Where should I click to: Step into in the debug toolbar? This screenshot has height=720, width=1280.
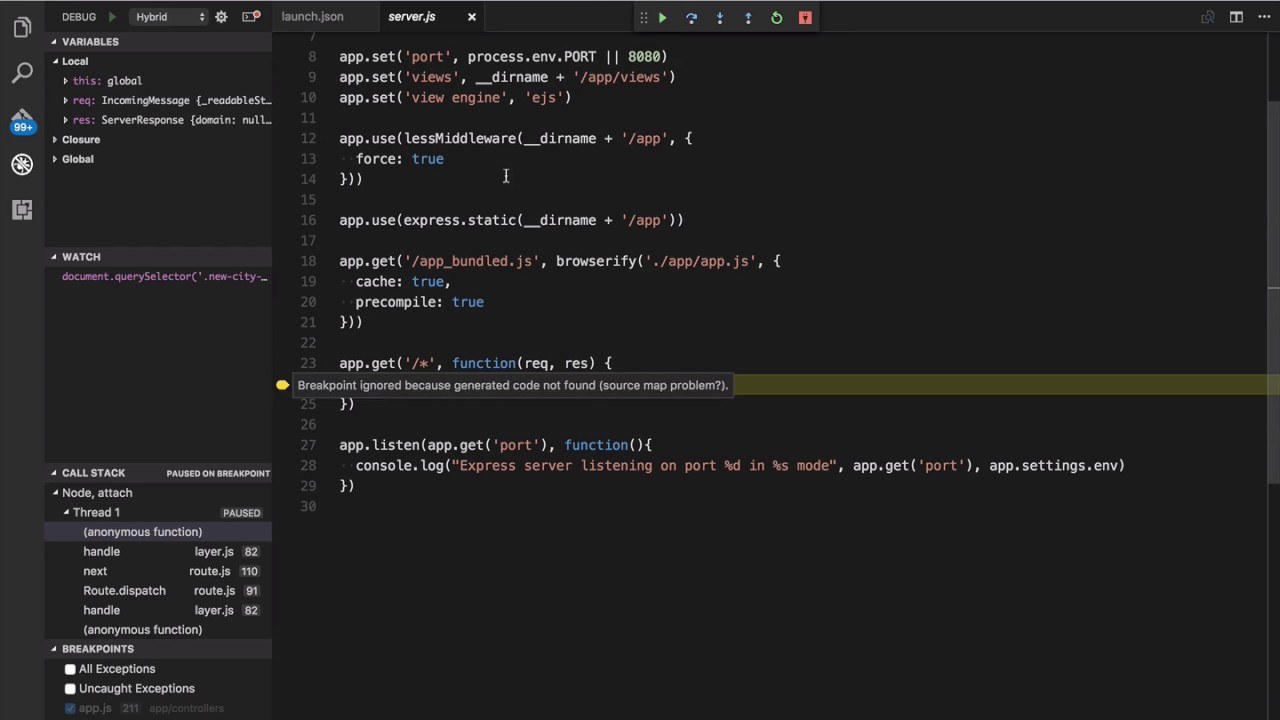coord(719,18)
